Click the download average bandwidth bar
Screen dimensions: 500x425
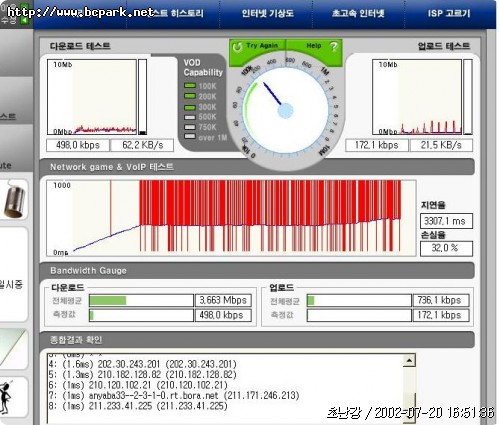pos(141,300)
